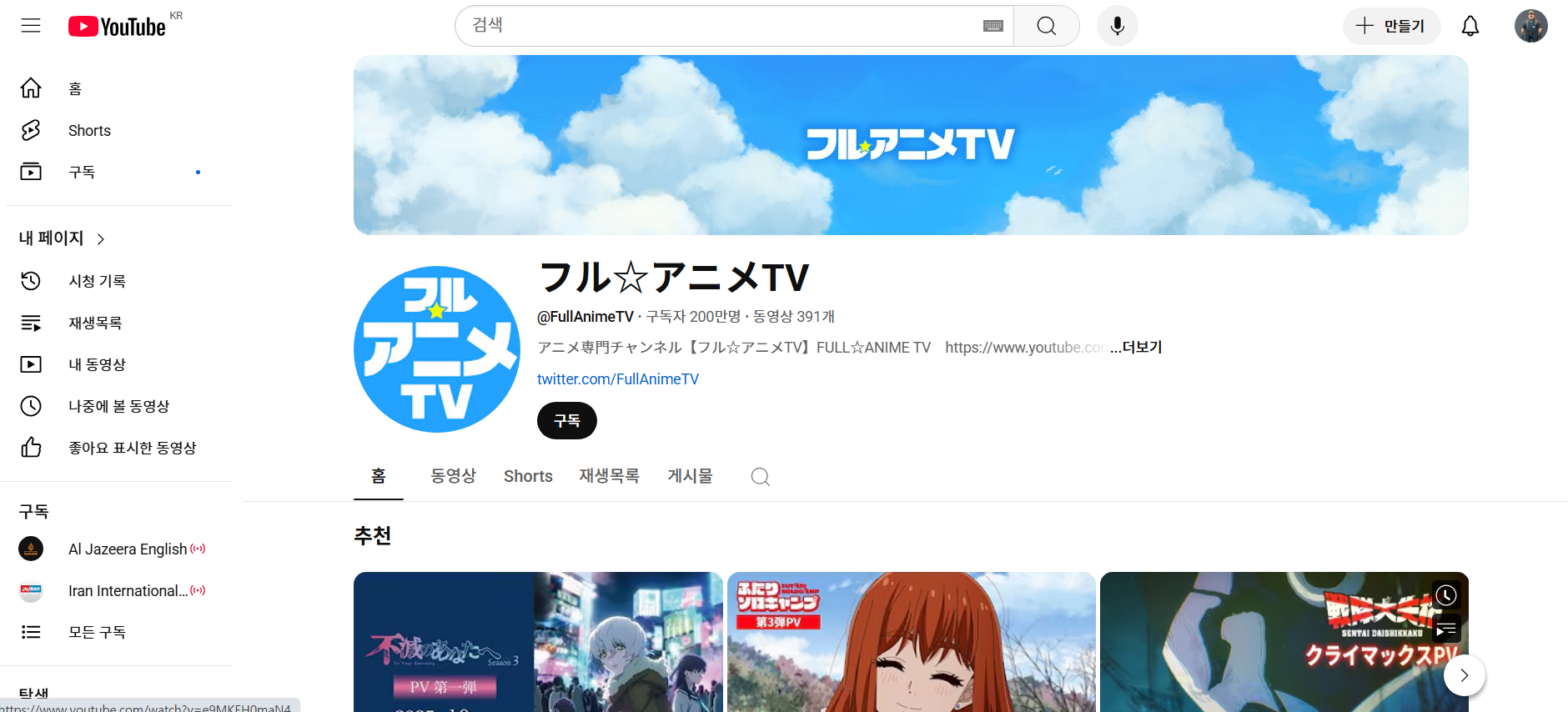Open 나중에 볼 동영상 list
This screenshot has width=1568, height=712.
(x=118, y=406)
